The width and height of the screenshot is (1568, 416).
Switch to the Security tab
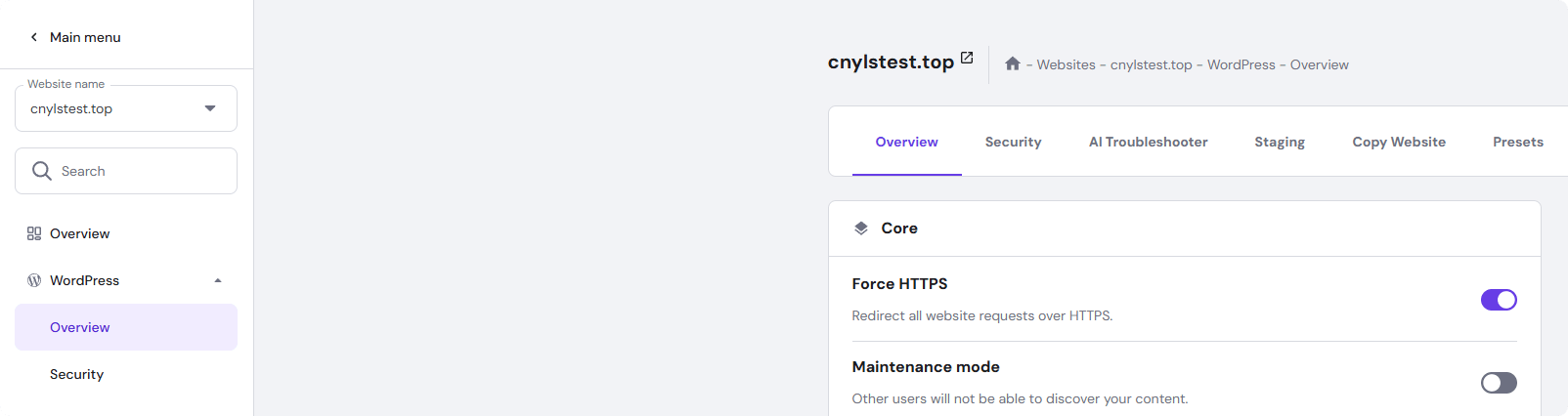[1013, 143]
